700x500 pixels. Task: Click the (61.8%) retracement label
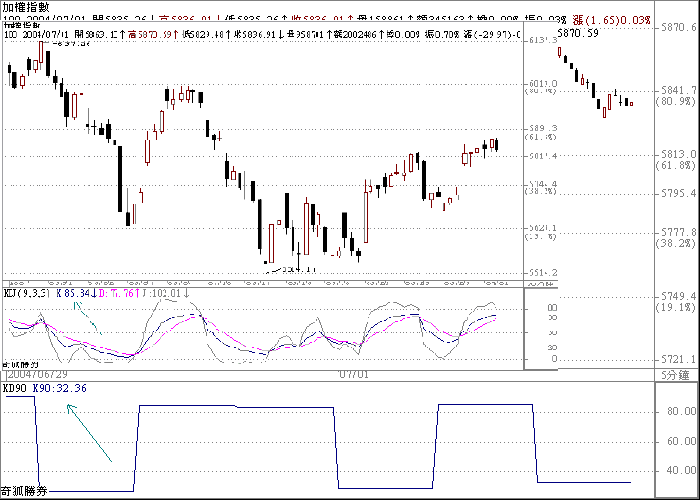tap(675, 165)
